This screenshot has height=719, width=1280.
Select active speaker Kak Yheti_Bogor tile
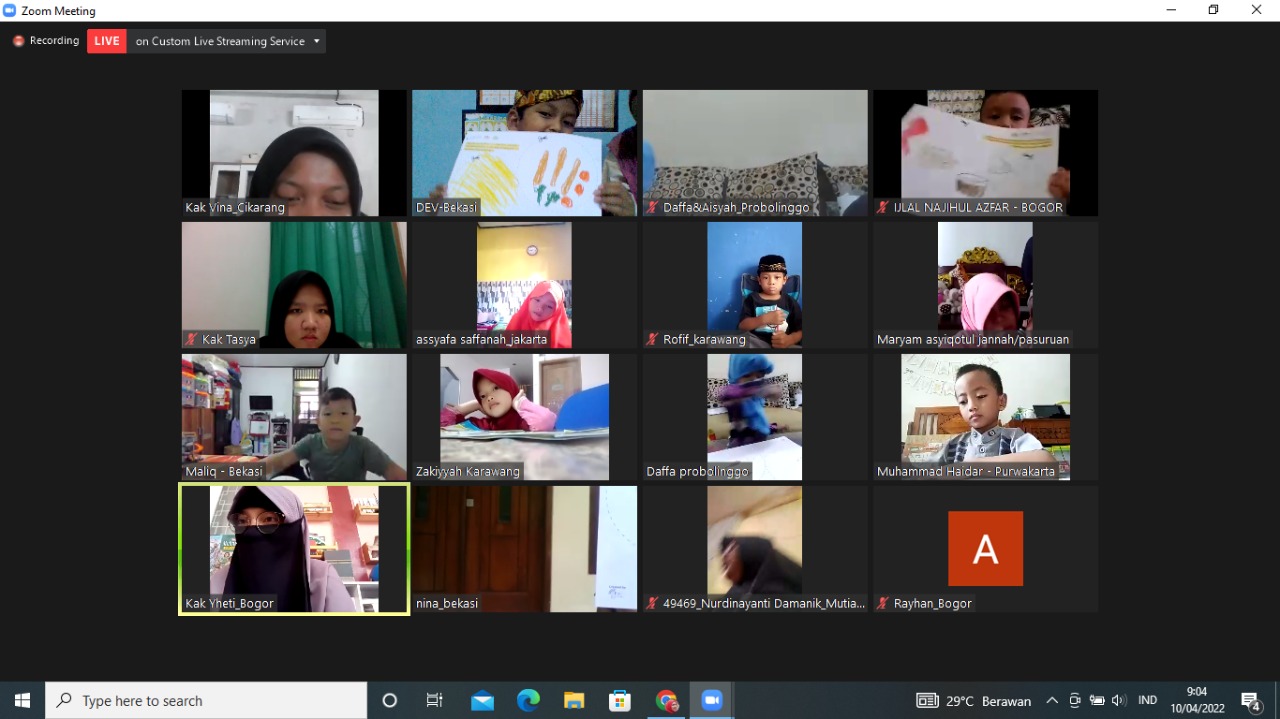pos(294,548)
